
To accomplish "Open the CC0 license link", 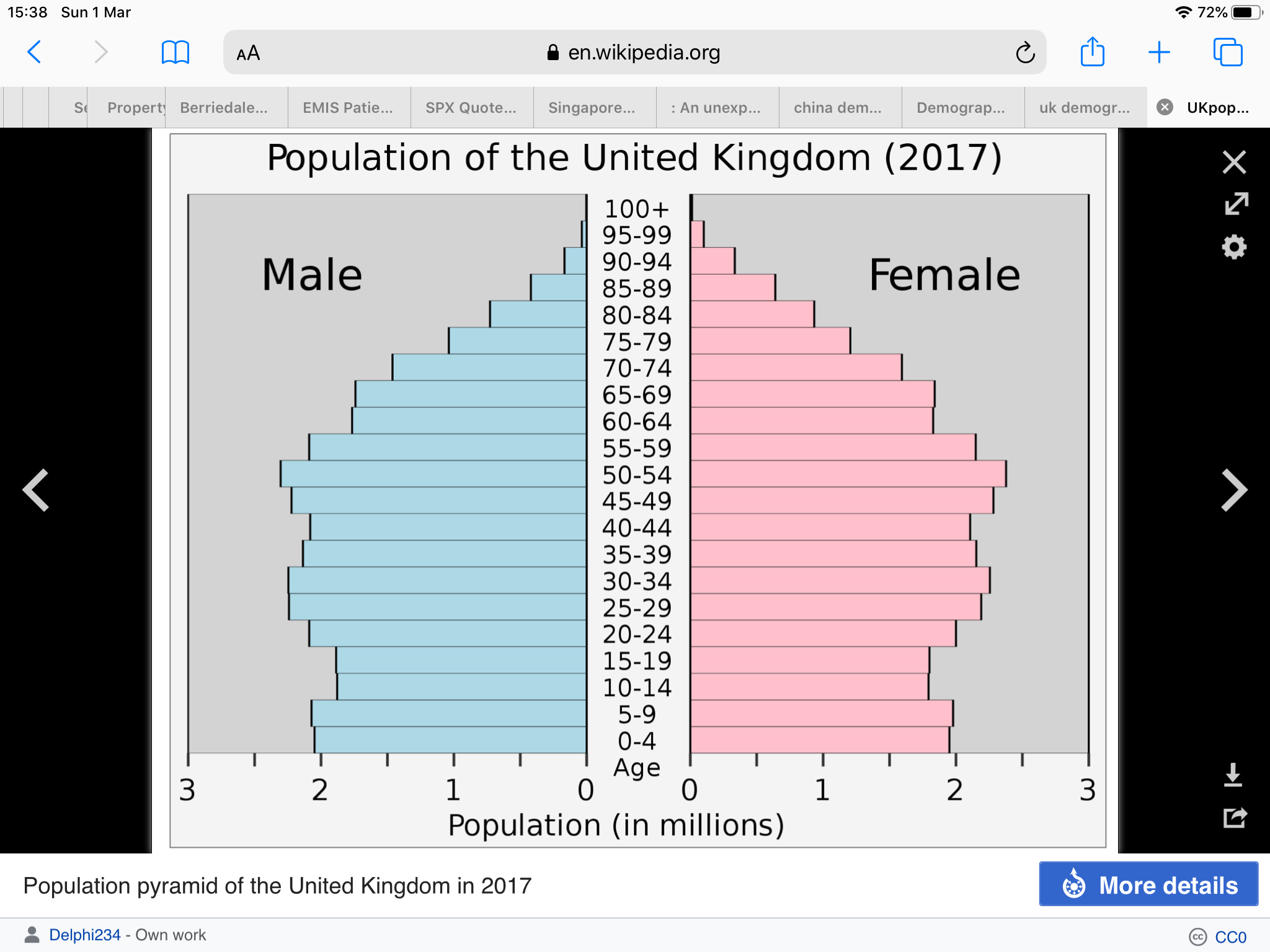I will coord(1230,937).
